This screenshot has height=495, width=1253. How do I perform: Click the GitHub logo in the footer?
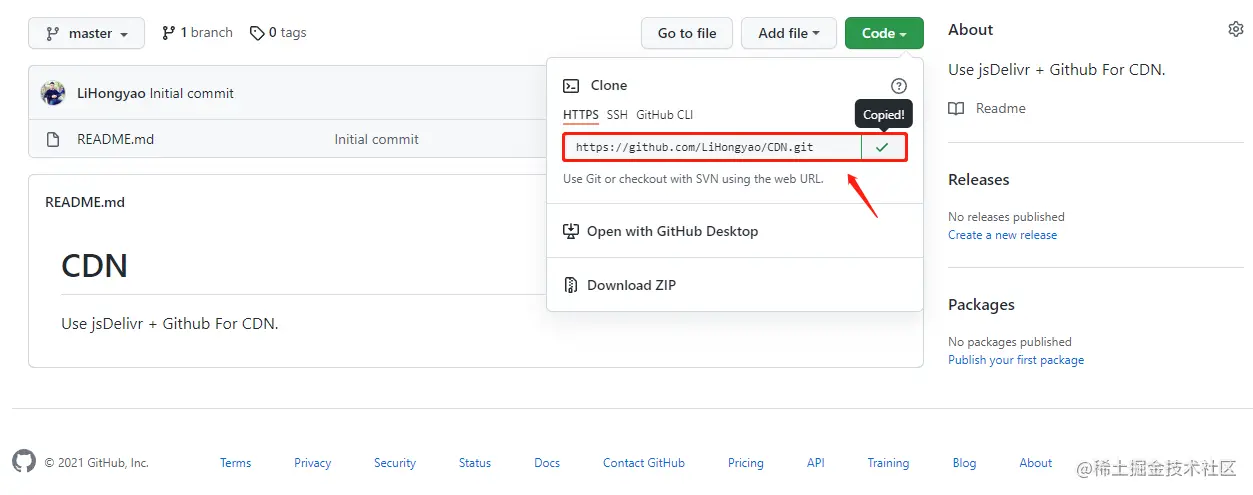coord(24,461)
